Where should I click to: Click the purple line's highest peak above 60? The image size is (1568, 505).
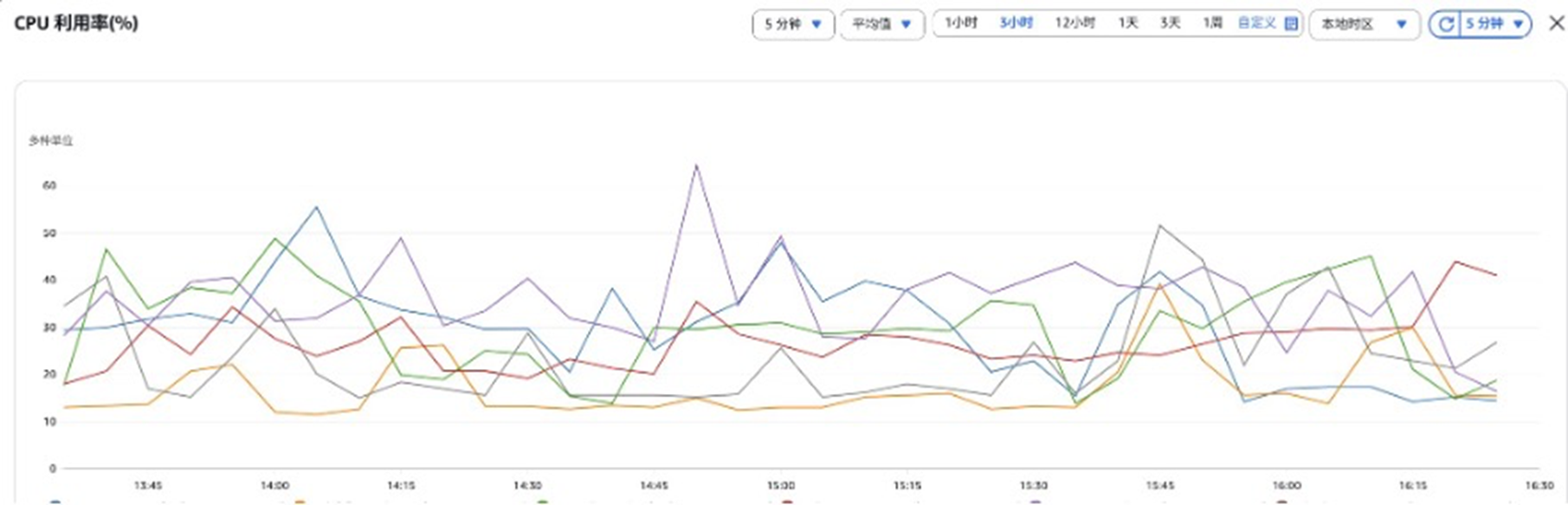696,165
